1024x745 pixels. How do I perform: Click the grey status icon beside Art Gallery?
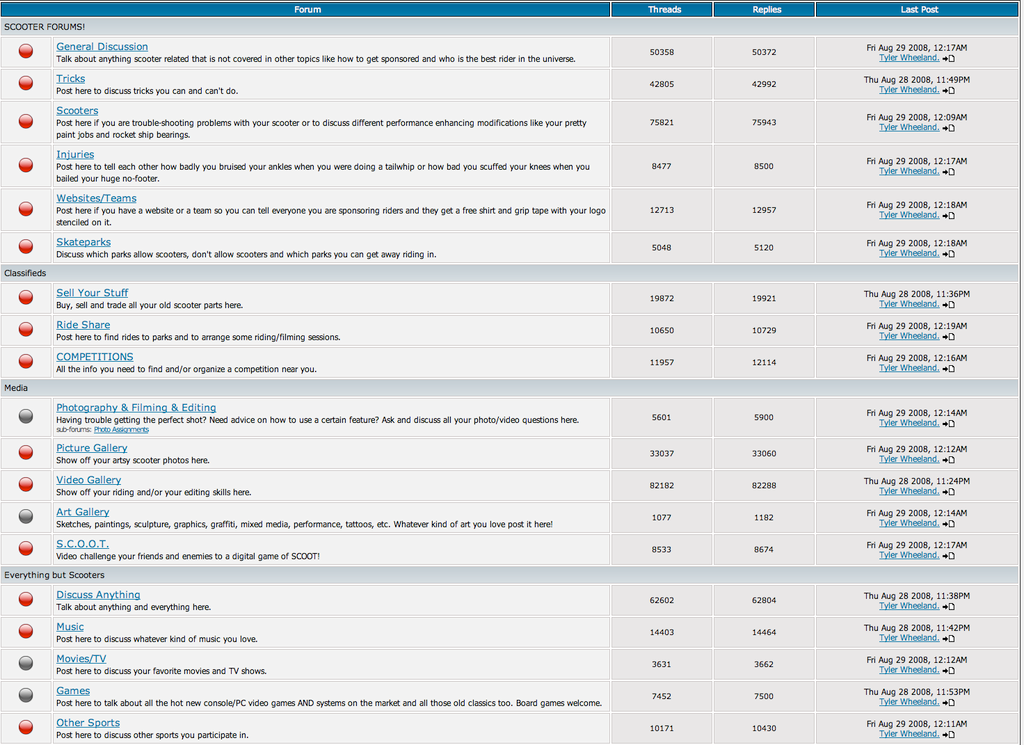pos(26,517)
